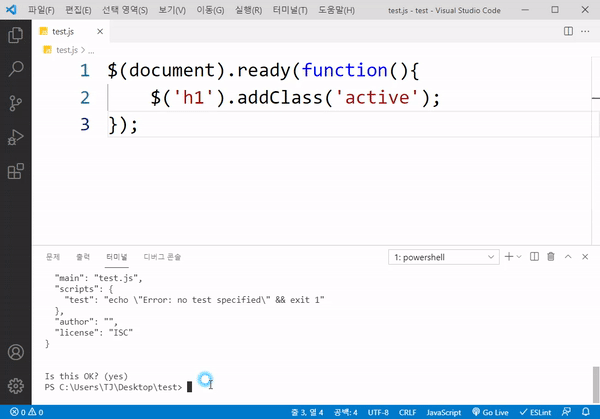
Task: Click the feedback icon in status bar
Action: pyautogui.click(x=566, y=412)
